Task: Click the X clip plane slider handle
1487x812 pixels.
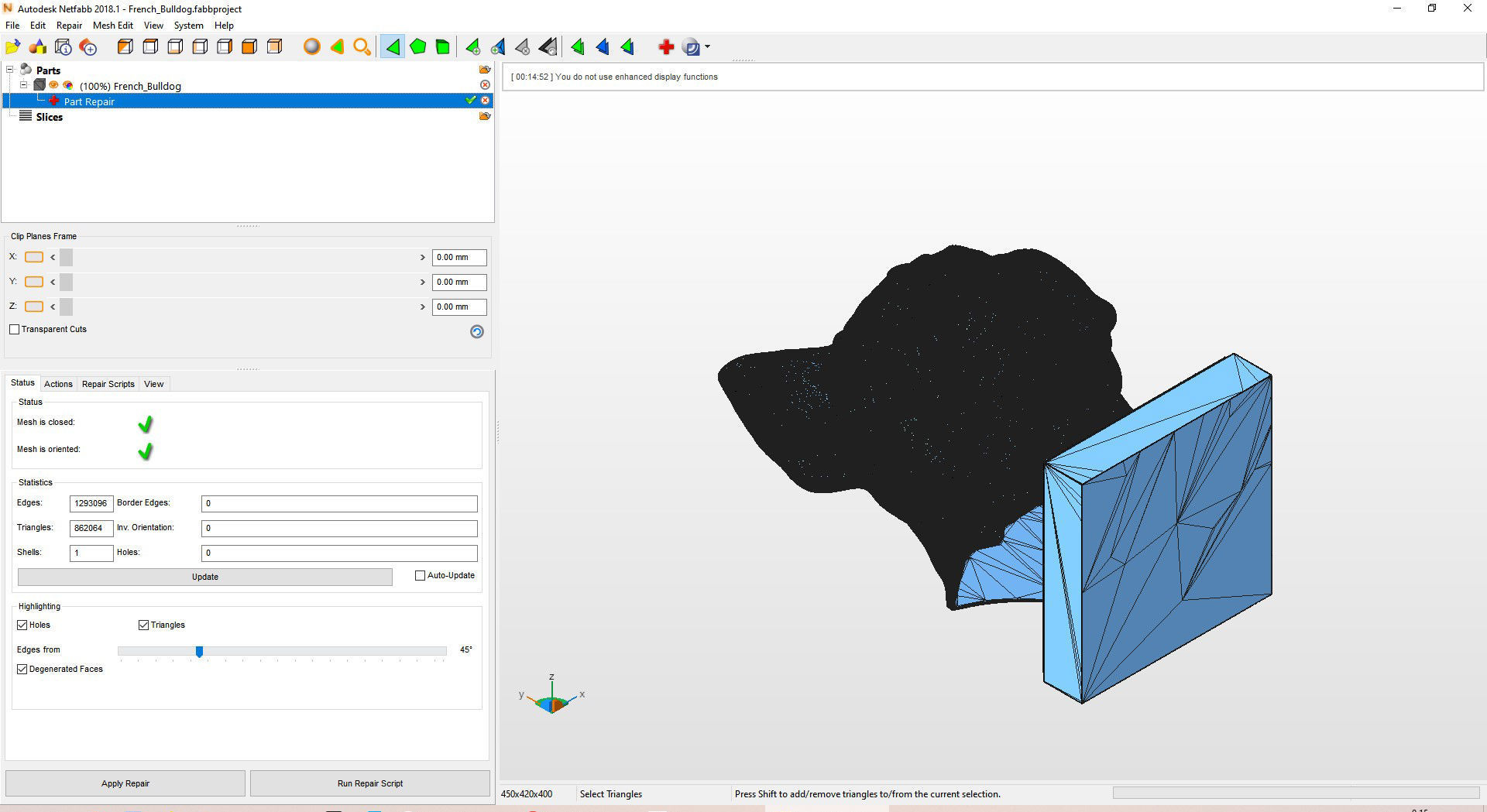Action: tap(66, 257)
